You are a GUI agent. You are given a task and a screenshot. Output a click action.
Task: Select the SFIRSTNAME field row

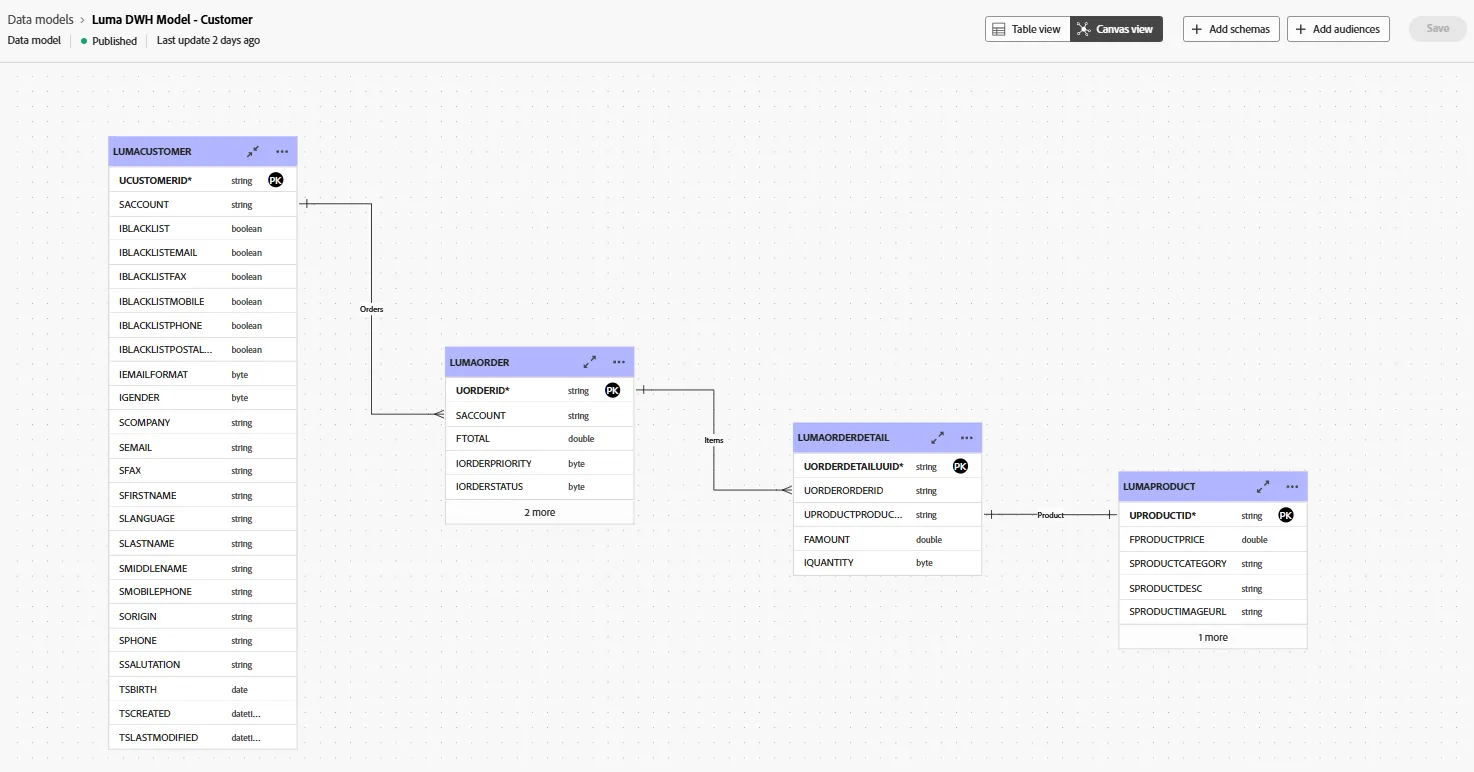click(203, 495)
